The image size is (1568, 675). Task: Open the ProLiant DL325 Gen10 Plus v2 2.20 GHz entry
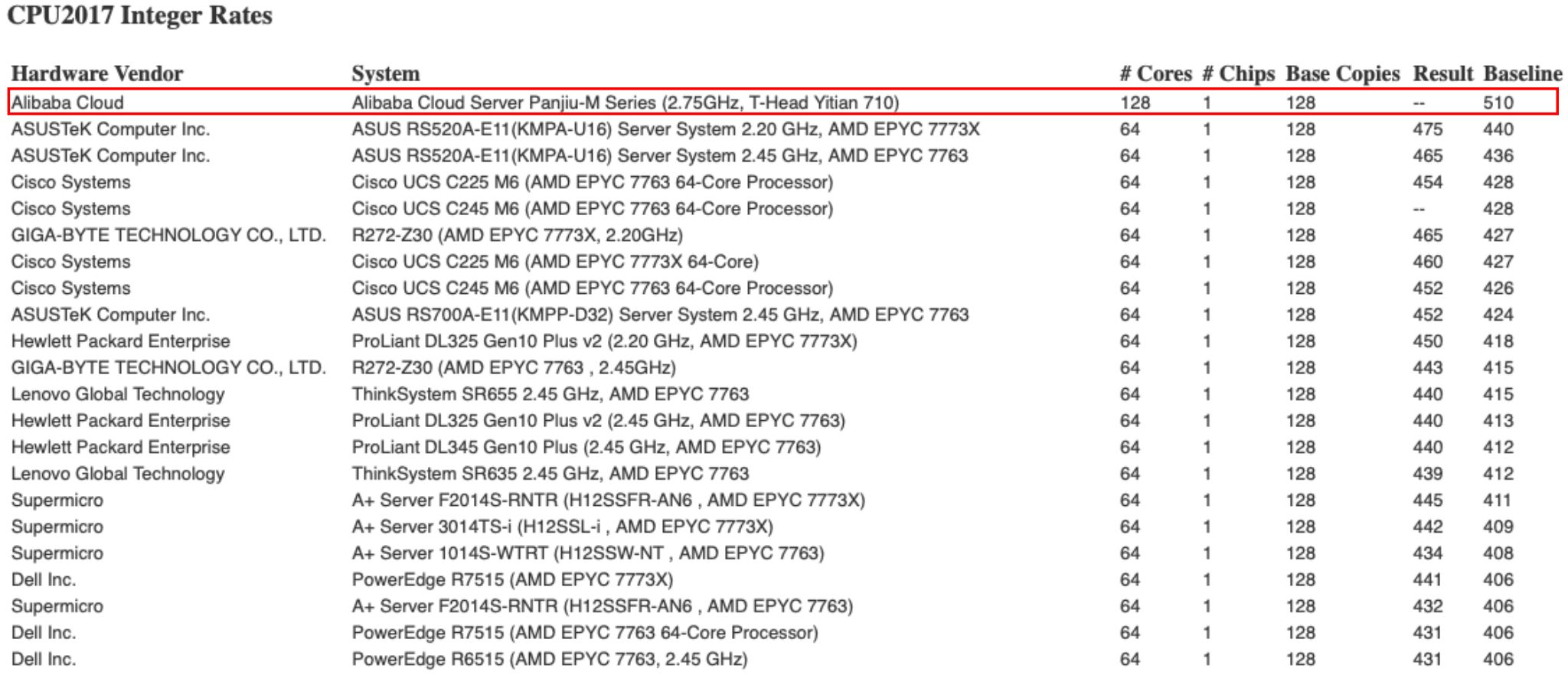(x=604, y=341)
